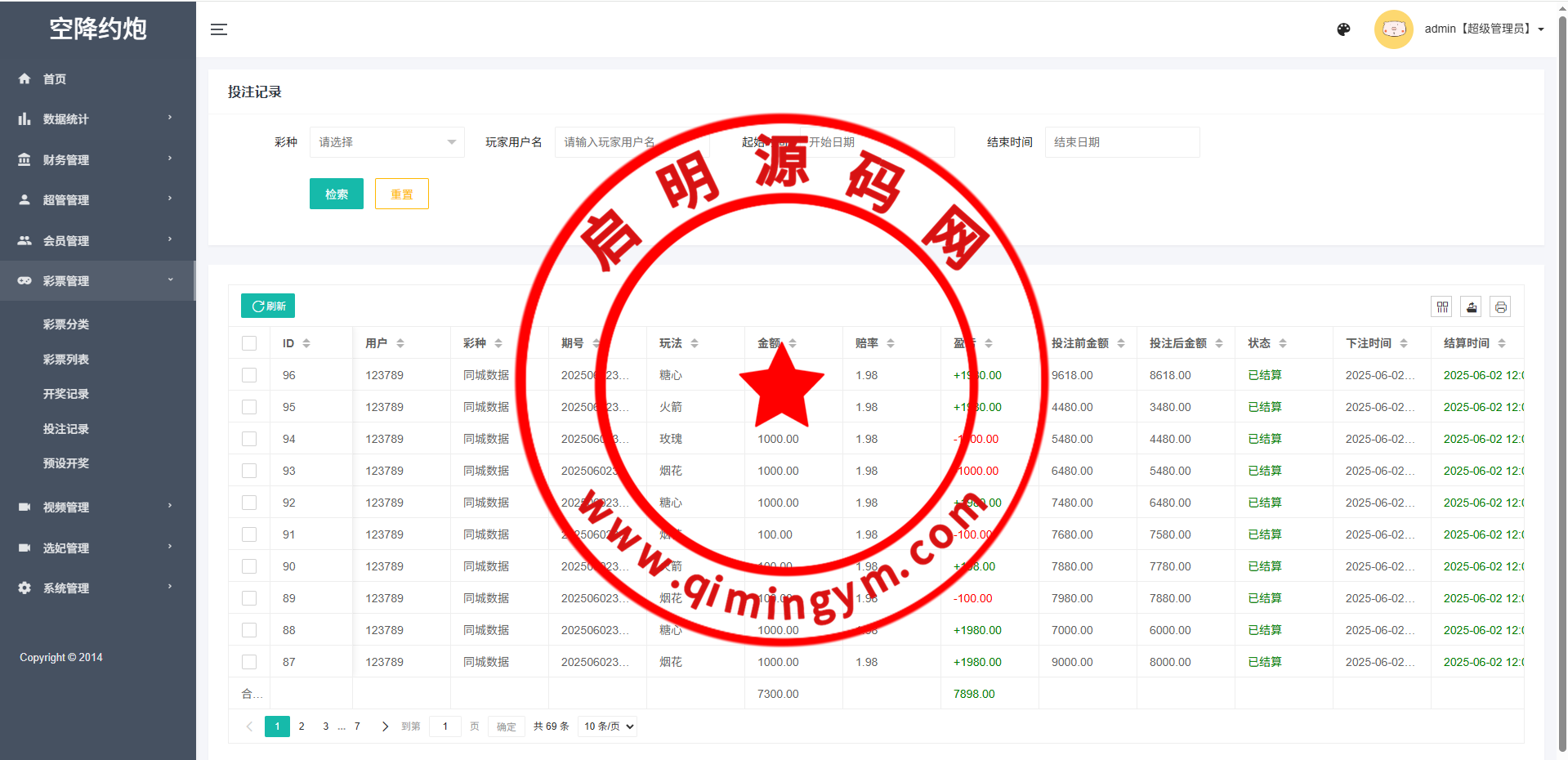Open 开奖记录 in the sidebar submenu

[x=66, y=394]
